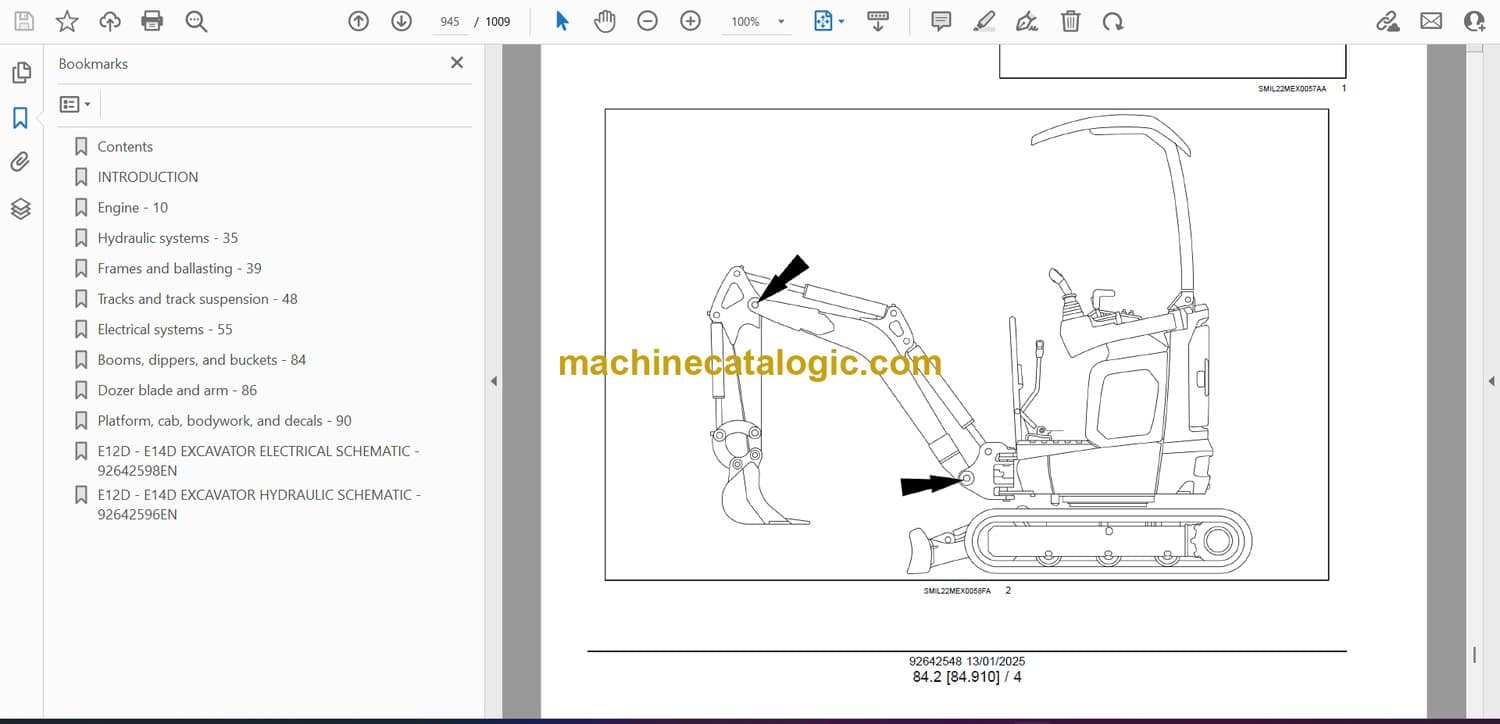Click the zoom out minus icon
1500x724 pixels.
(x=647, y=21)
